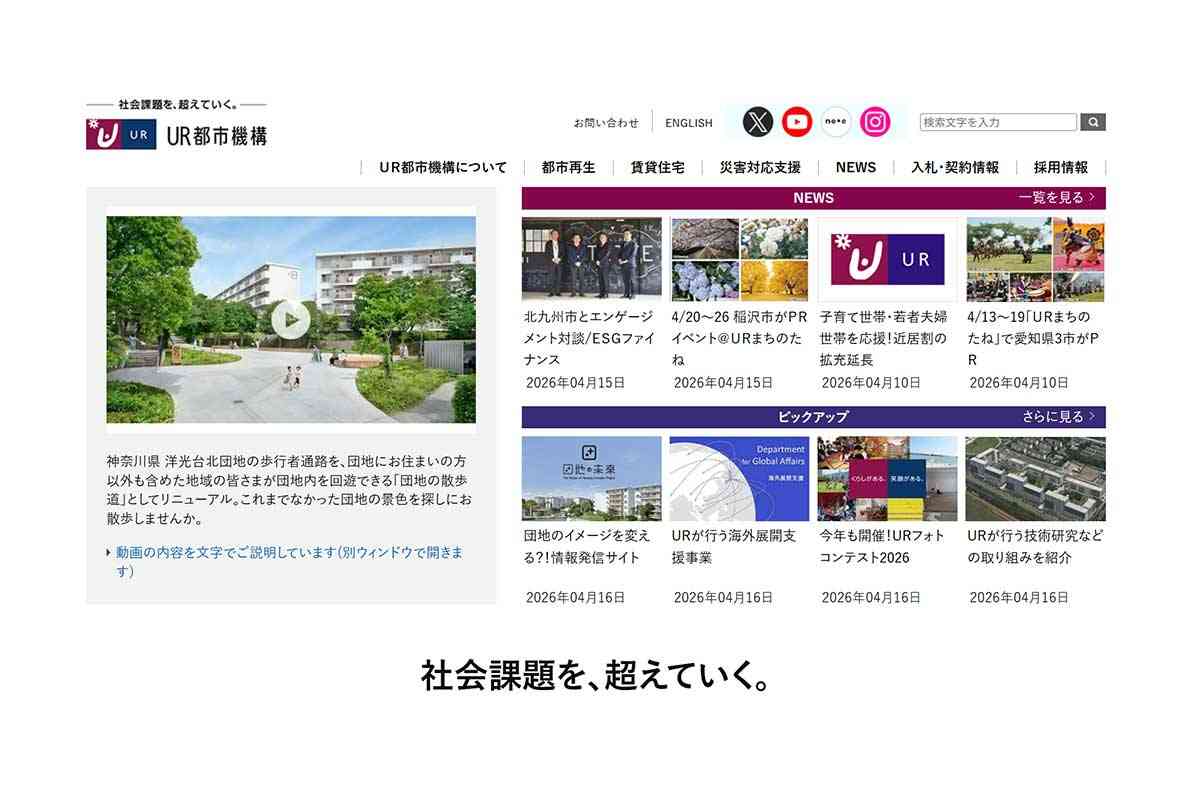
Task: Open the note social media icon
Action: tap(836, 122)
